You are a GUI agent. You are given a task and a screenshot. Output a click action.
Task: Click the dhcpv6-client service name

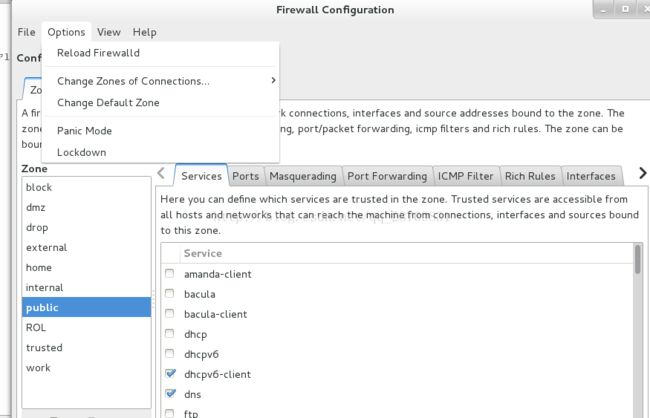pos(218,374)
